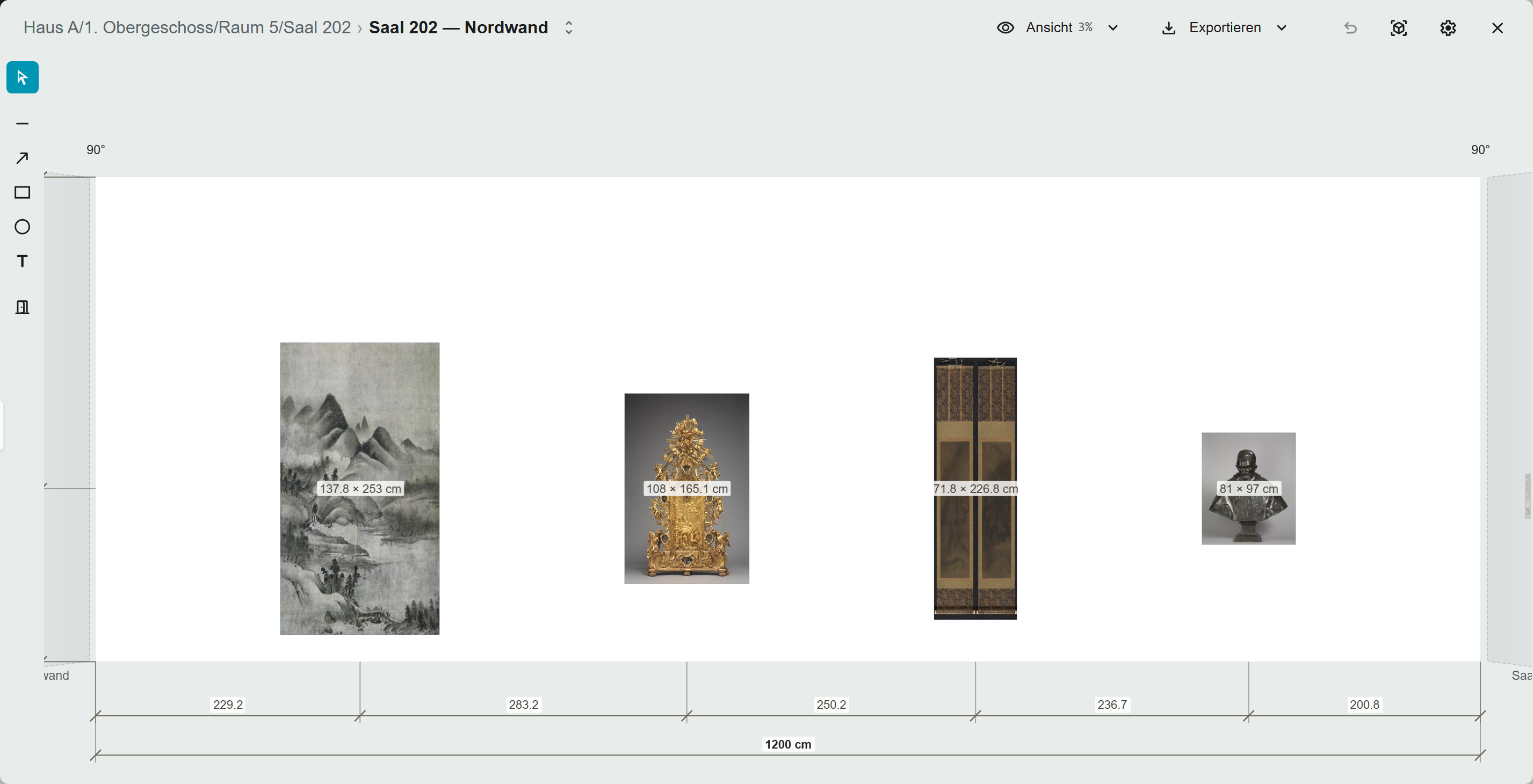Image resolution: width=1533 pixels, height=784 pixels.
Task: Expand the Ansicht dropdown chevron
Action: (x=1113, y=28)
